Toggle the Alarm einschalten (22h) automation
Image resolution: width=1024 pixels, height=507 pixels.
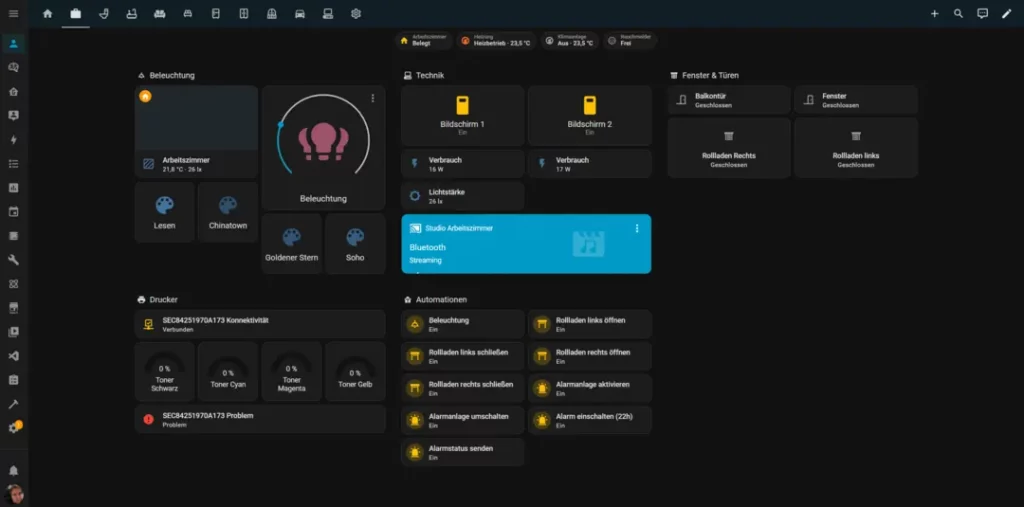point(590,420)
